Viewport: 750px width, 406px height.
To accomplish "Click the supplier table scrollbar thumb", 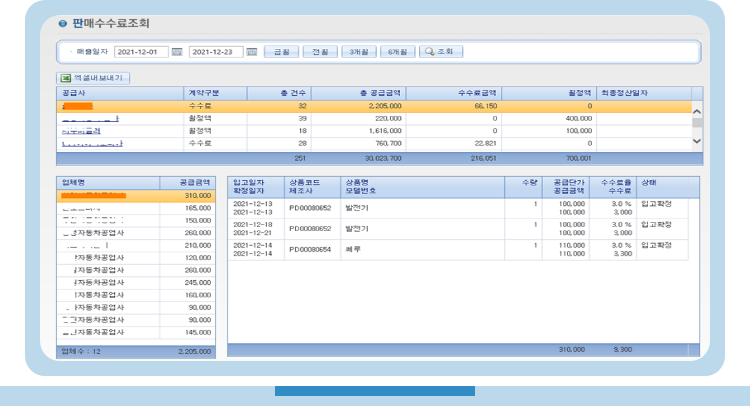I will pyautogui.click(x=697, y=122).
